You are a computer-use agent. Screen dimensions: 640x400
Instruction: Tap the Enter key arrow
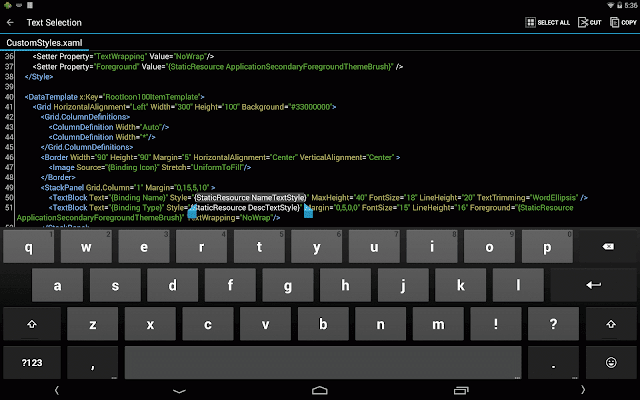pos(593,285)
